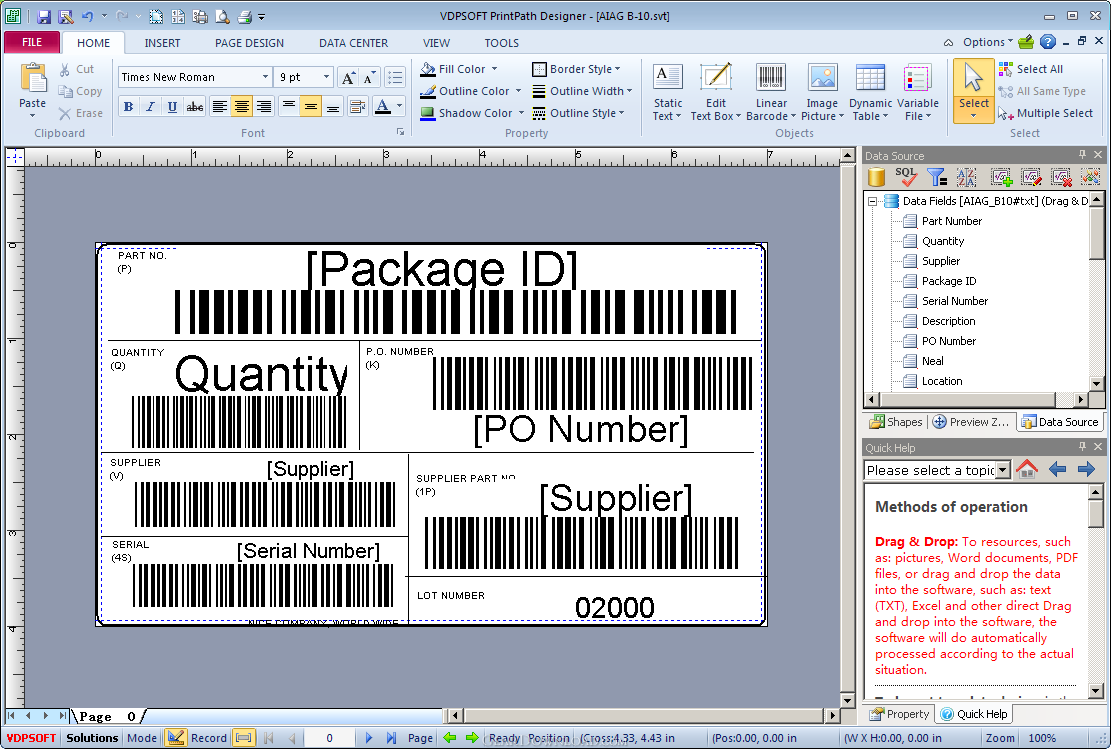The width and height of the screenshot is (1111, 749).
Task: Click the green next page arrow
Action: tap(473, 738)
